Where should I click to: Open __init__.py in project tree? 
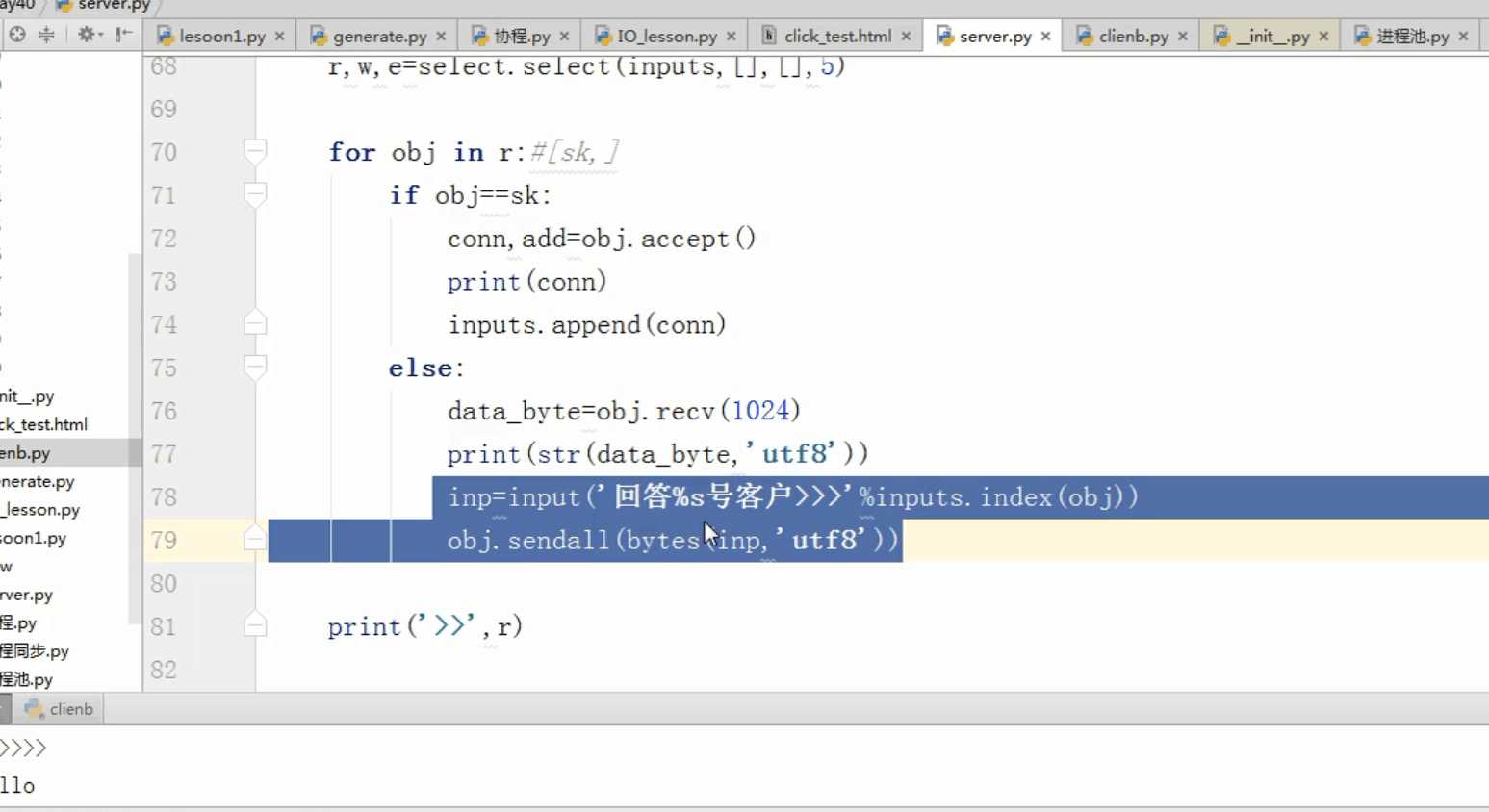point(27,396)
